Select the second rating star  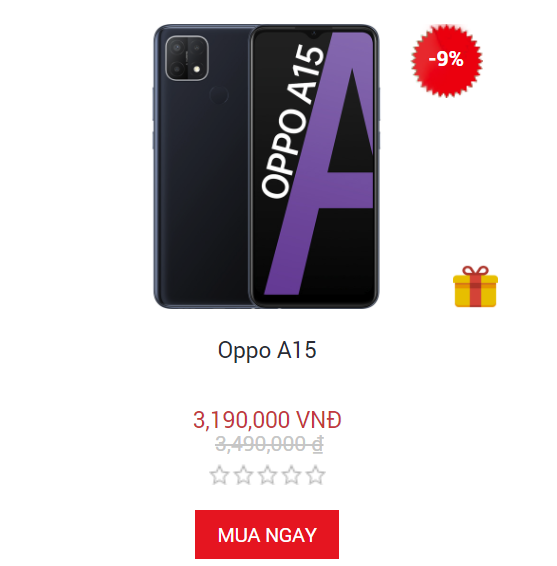click(x=243, y=475)
